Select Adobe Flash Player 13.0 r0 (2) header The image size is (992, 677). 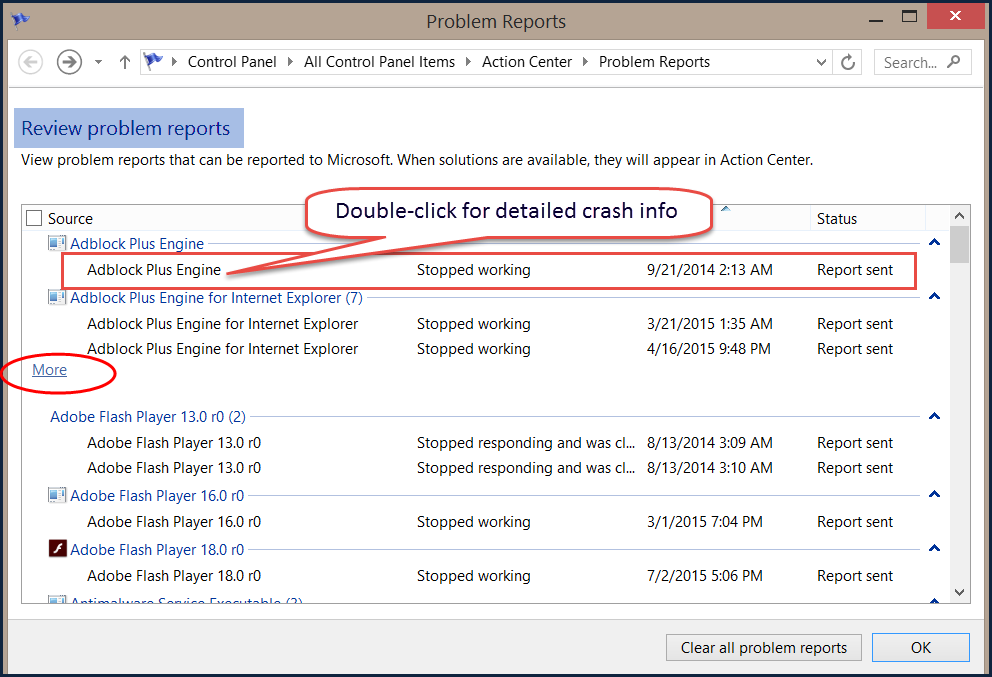(148, 417)
